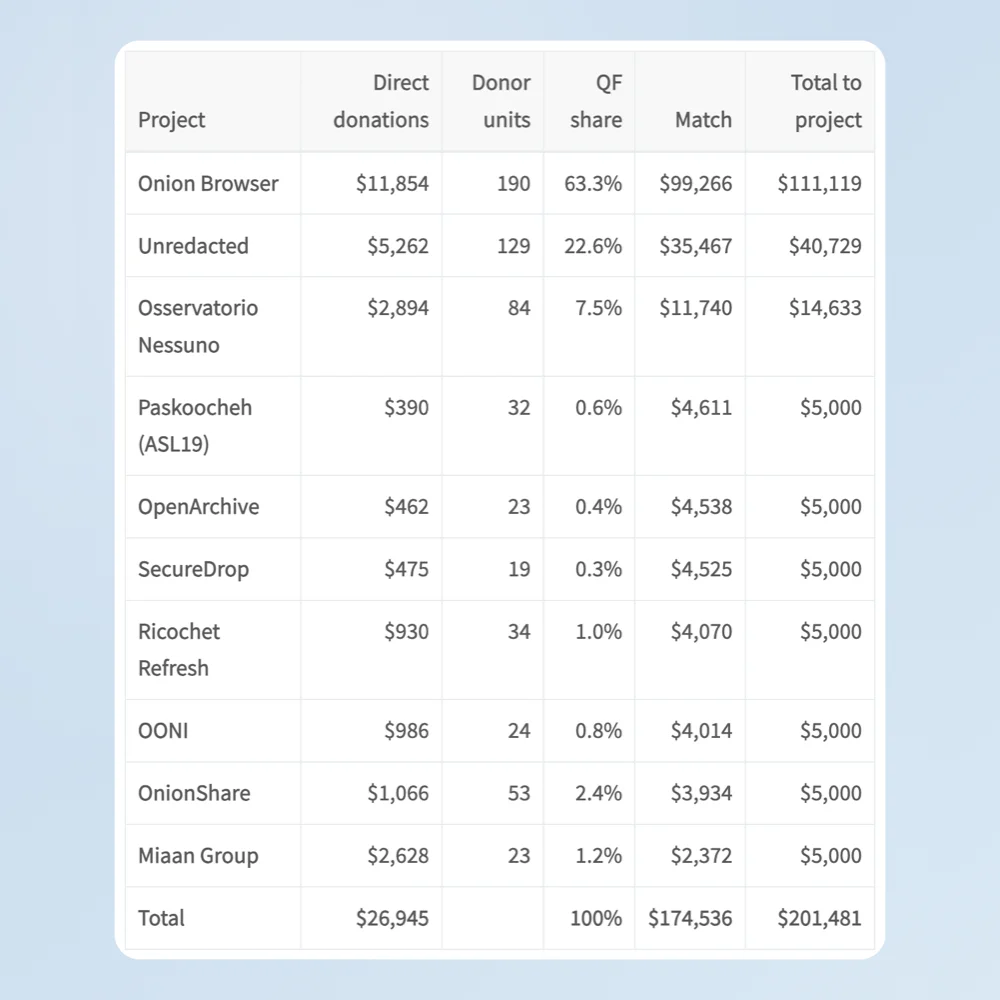Select the OpenArchive project name

point(198,507)
